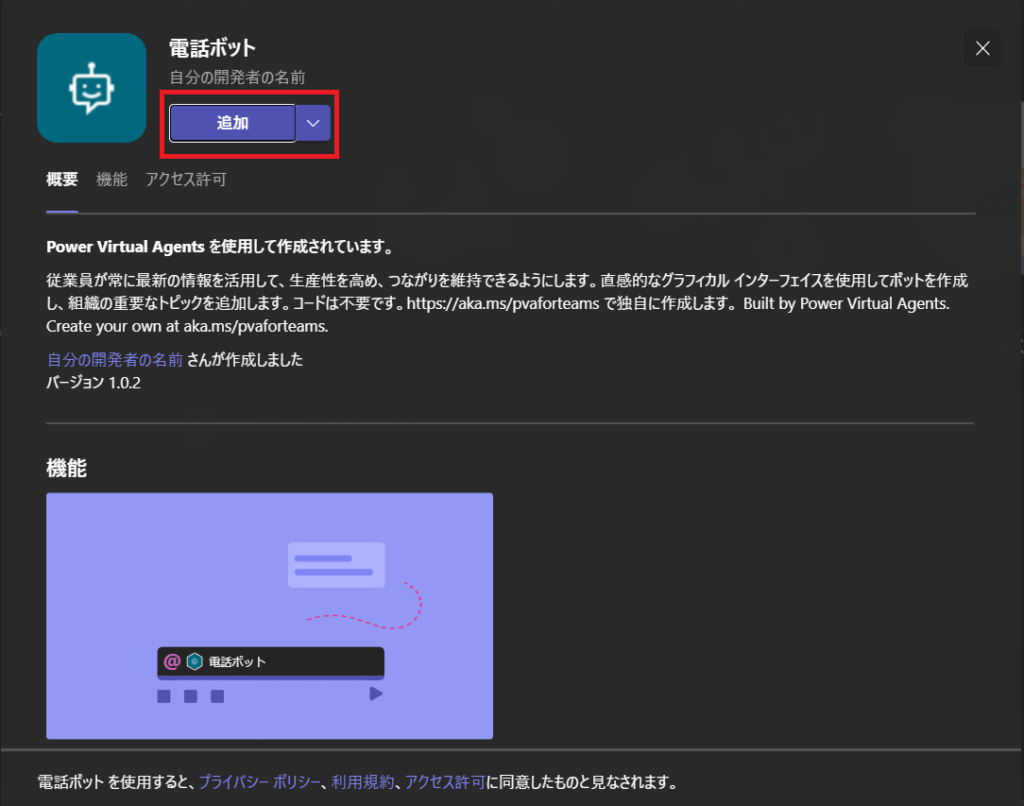Open the 自分の開発者の名前 creator link
The height and width of the screenshot is (806, 1024).
click(115, 360)
